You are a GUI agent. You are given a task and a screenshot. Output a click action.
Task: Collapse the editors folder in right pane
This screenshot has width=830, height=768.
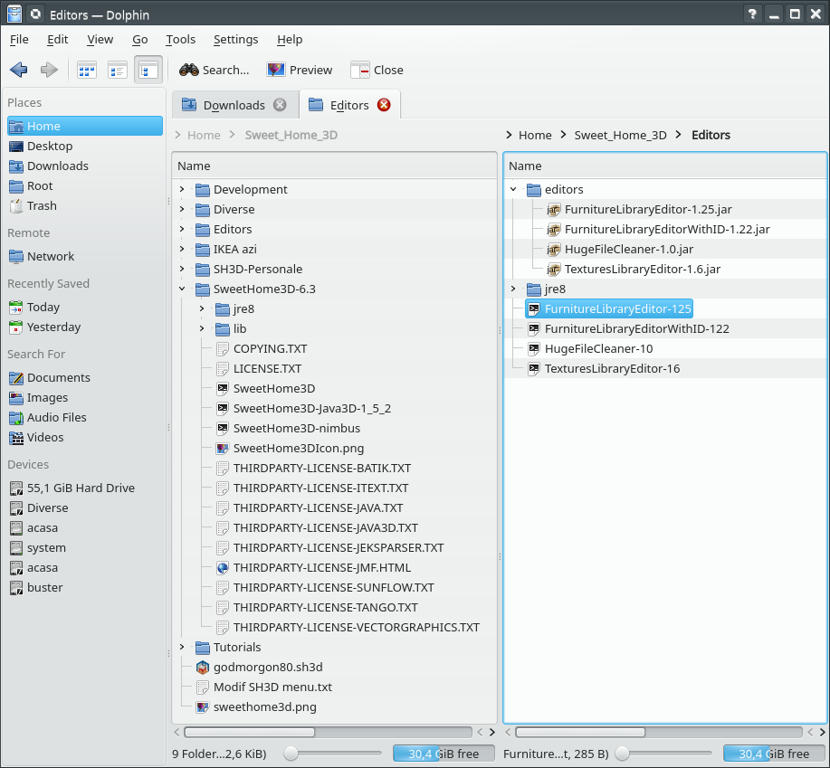tap(513, 189)
